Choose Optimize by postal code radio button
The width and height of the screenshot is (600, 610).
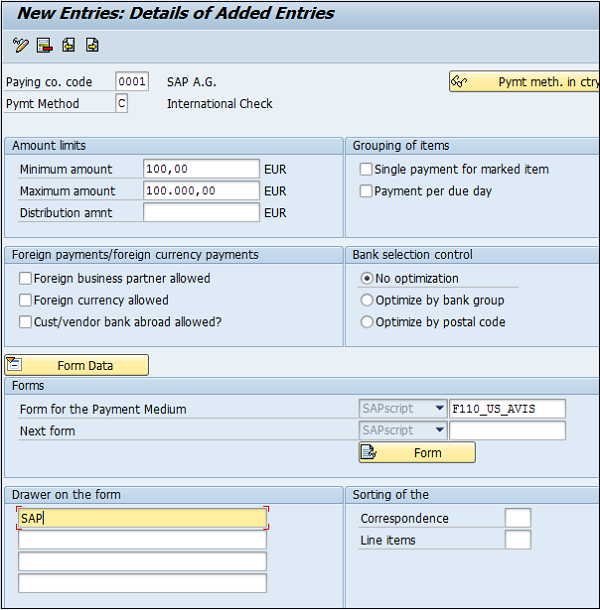367,322
